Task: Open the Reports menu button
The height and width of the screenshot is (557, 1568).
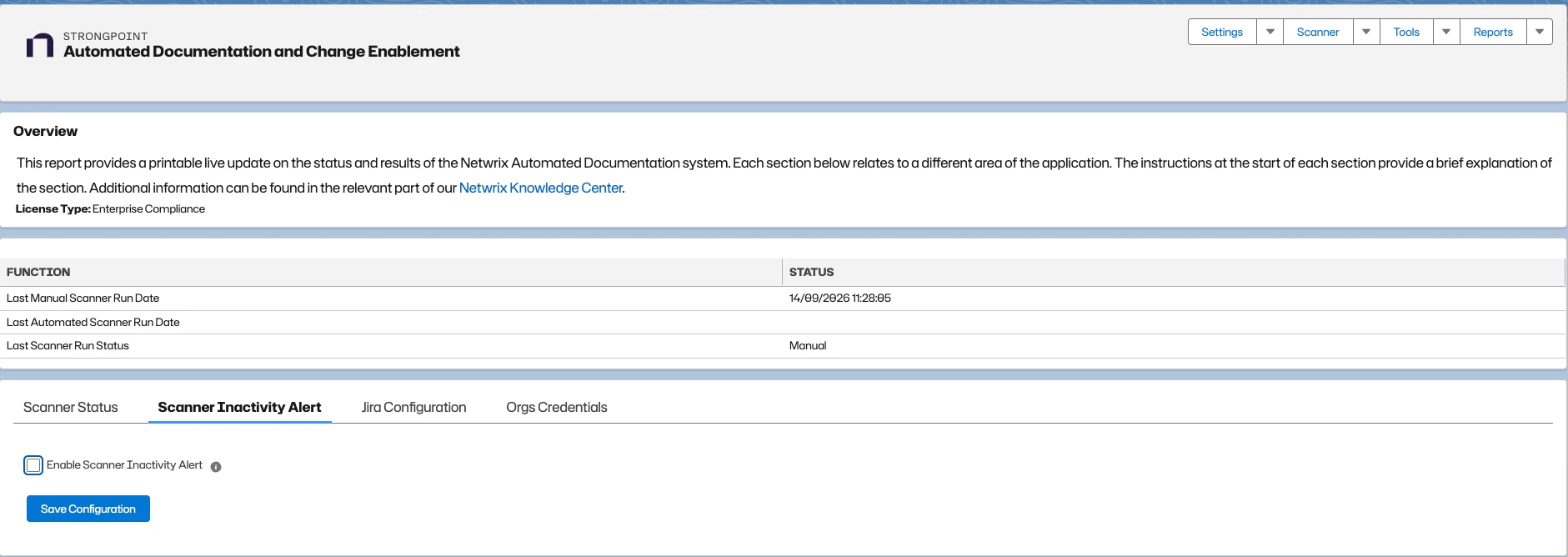Action: point(1493,32)
